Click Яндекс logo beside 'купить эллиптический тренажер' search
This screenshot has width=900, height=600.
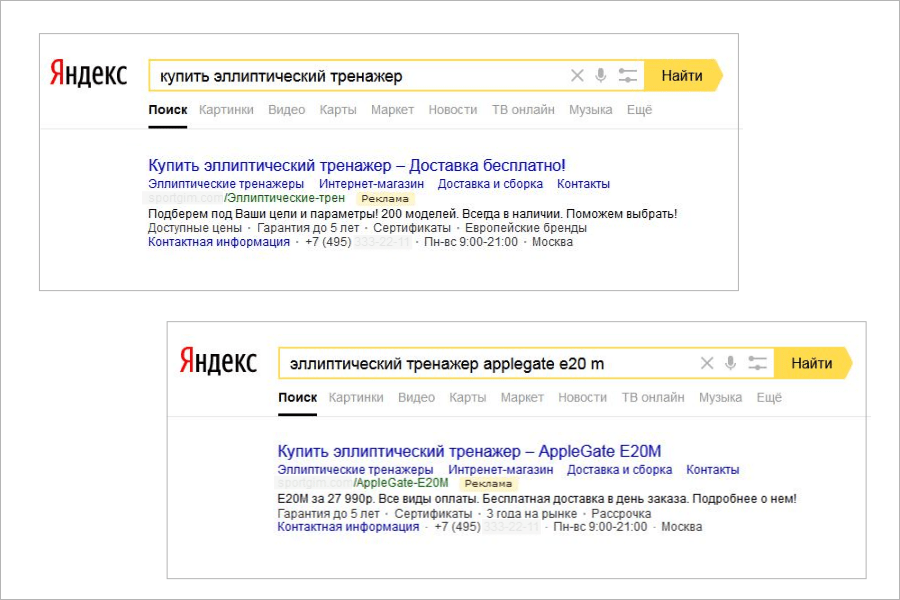click(88, 73)
